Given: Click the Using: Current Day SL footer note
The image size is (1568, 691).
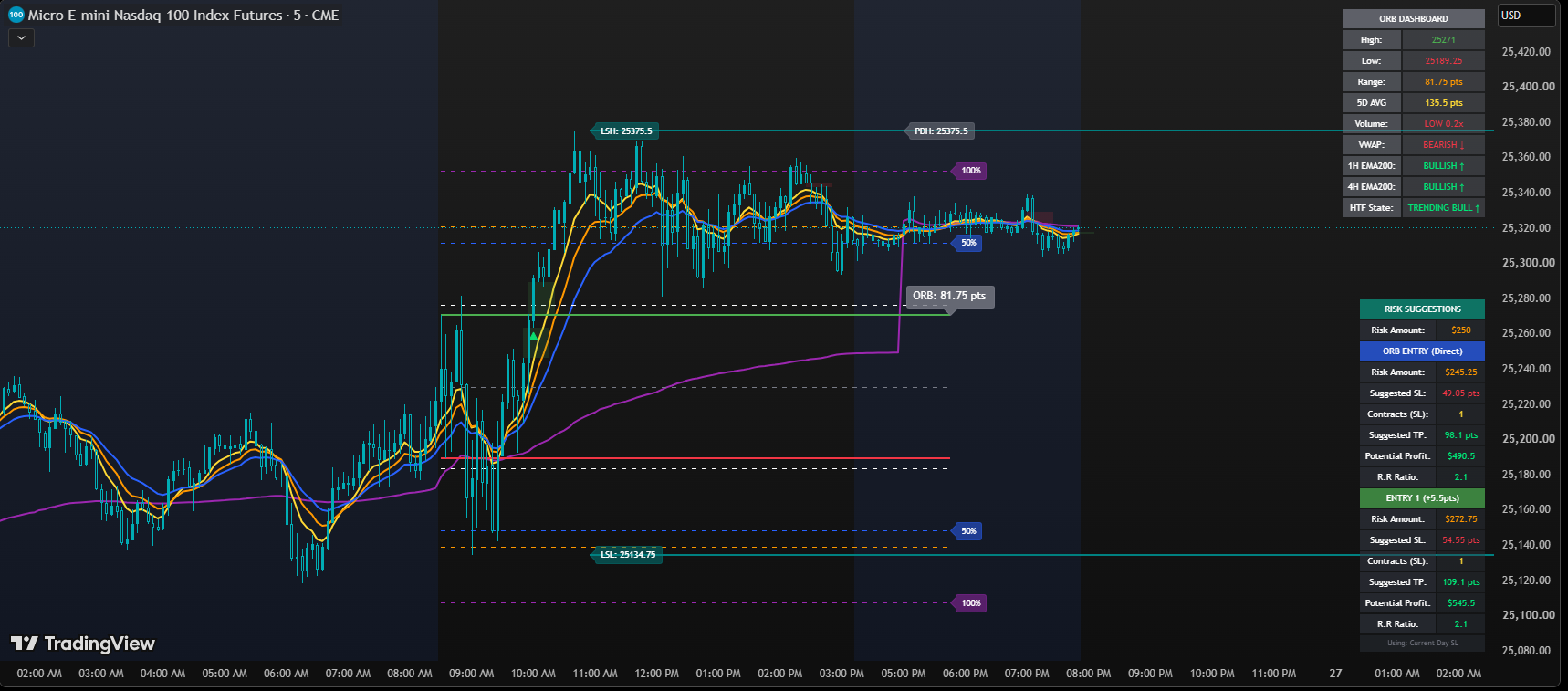Looking at the screenshot, I should click(1422, 643).
